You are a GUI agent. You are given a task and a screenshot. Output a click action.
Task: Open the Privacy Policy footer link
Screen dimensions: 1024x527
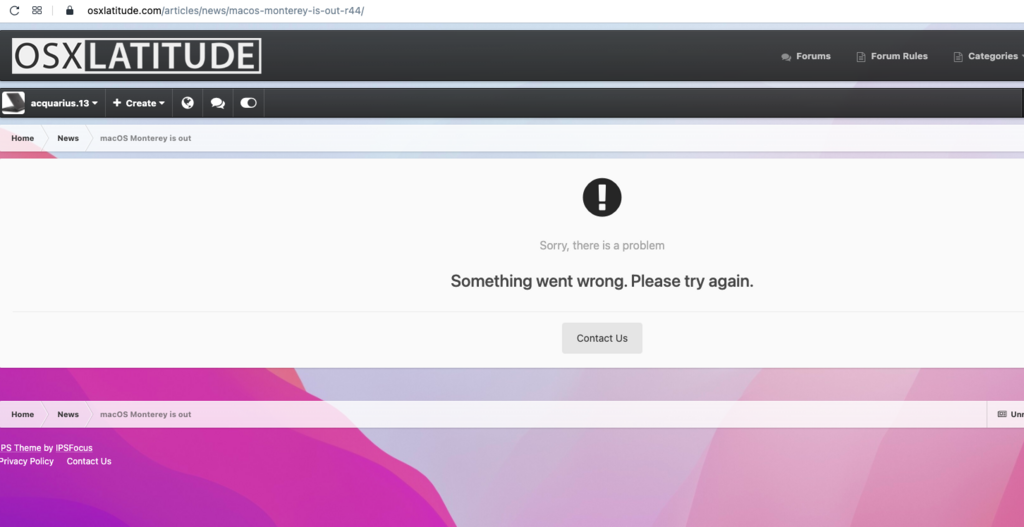pyautogui.click(x=26, y=461)
